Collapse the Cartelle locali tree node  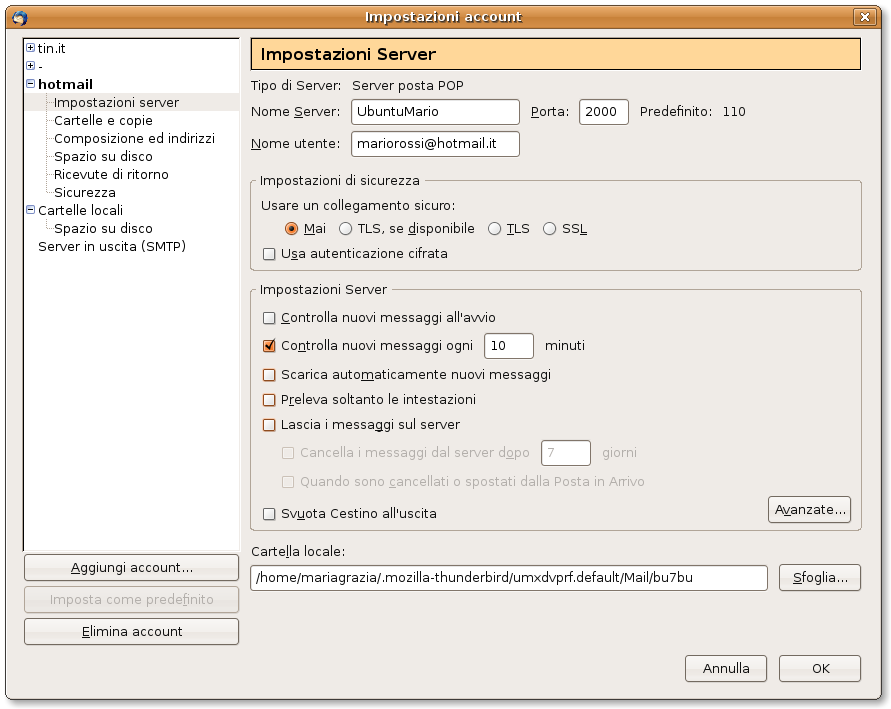(x=30, y=210)
